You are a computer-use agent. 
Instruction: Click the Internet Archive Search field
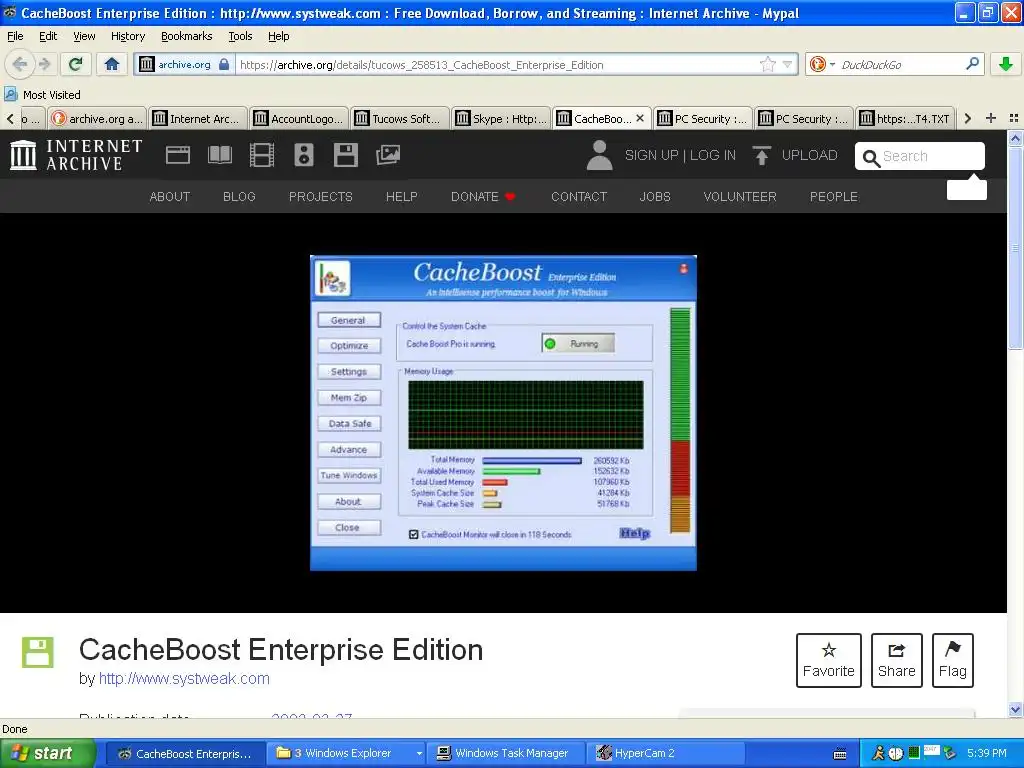920,156
